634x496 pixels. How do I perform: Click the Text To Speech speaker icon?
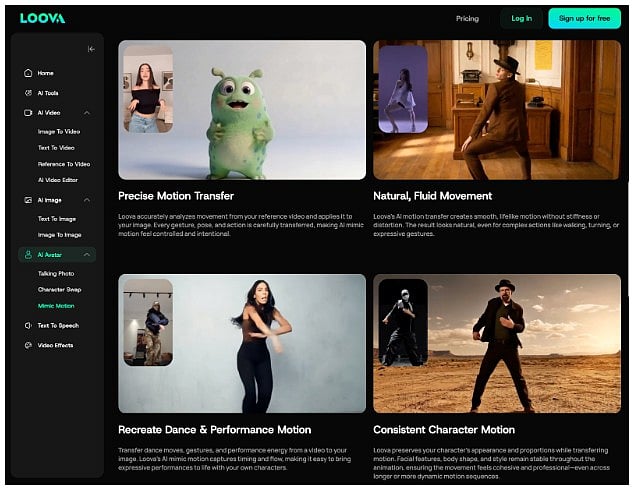pos(28,325)
